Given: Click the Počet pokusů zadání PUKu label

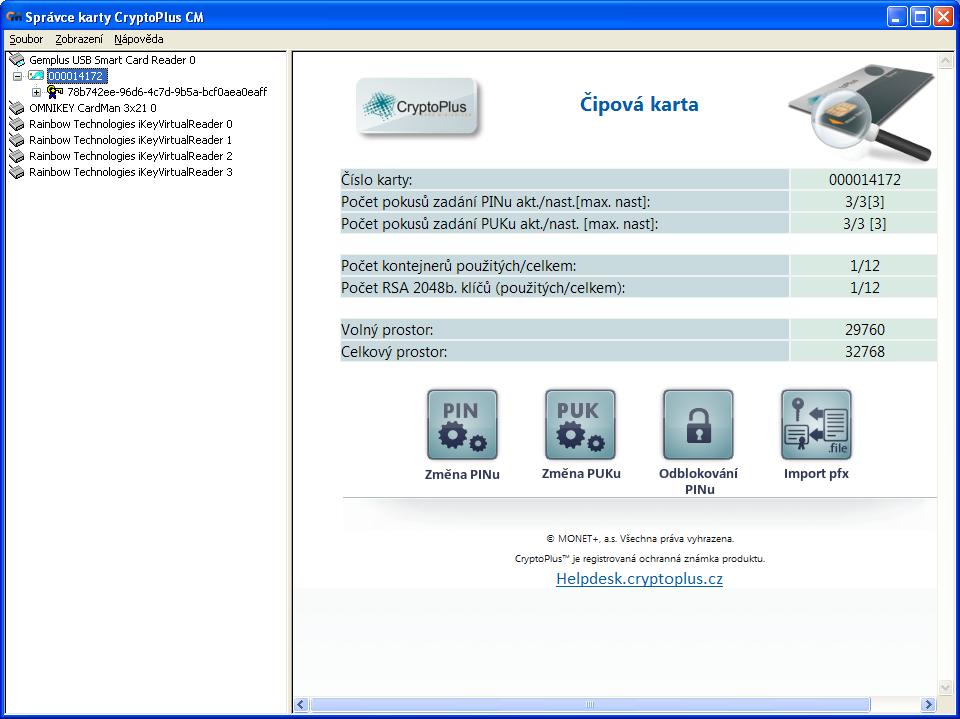Looking at the screenshot, I should coord(500,224).
